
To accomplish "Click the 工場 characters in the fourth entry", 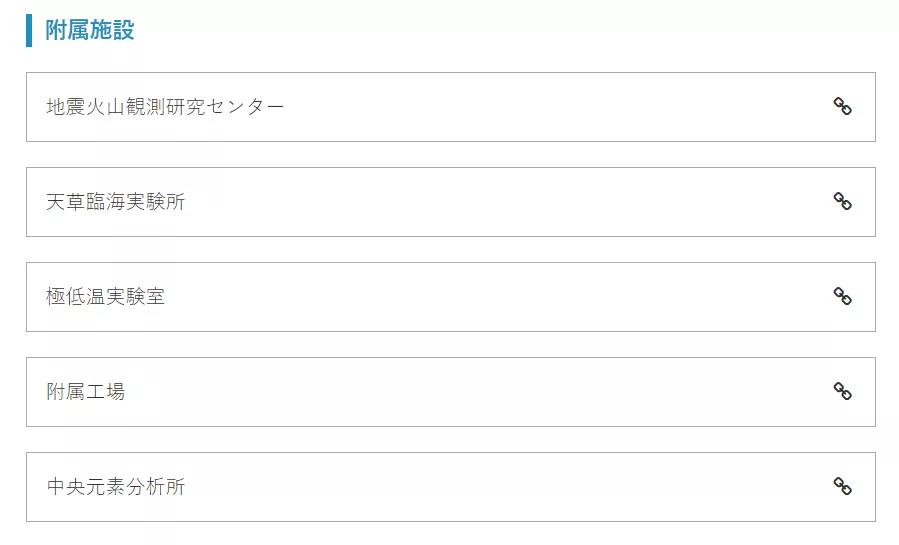I will click(105, 392).
